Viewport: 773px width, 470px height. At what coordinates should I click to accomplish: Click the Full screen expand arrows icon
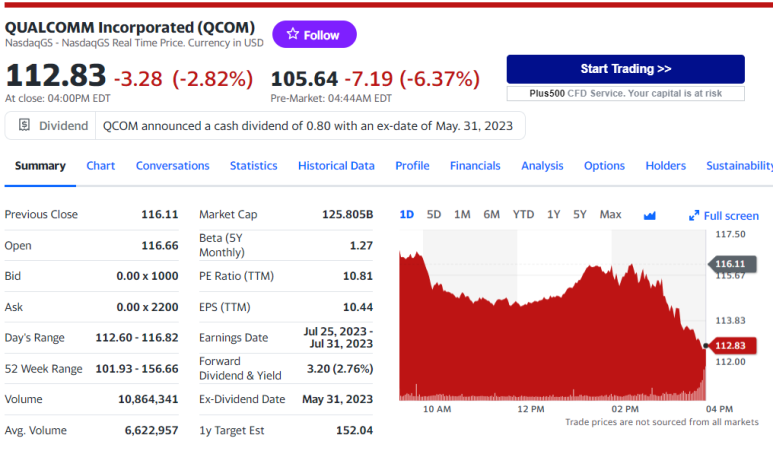tap(694, 216)
